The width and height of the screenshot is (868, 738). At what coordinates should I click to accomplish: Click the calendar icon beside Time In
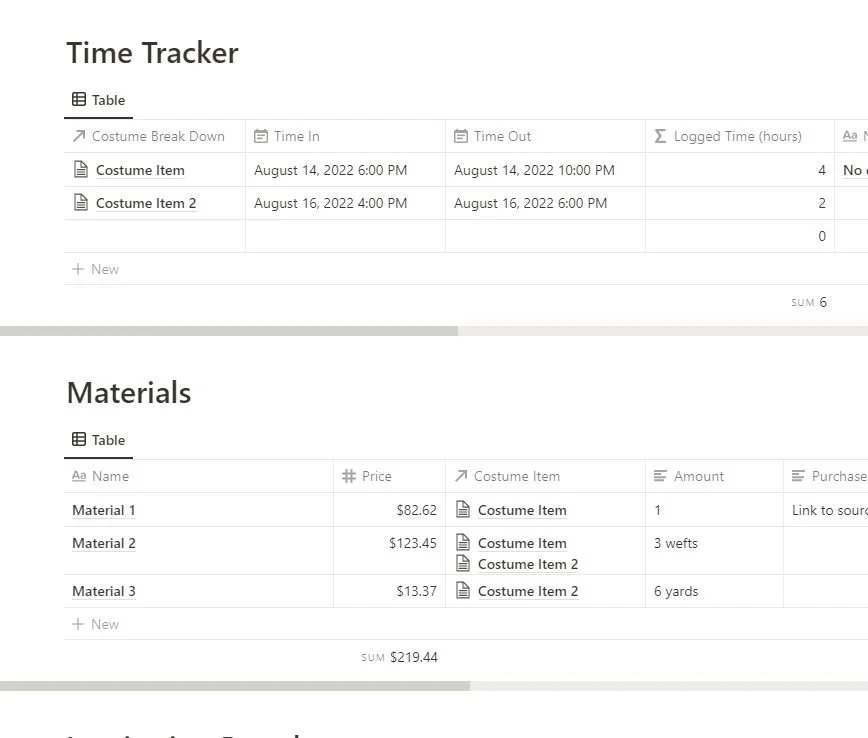click(261, 136)
